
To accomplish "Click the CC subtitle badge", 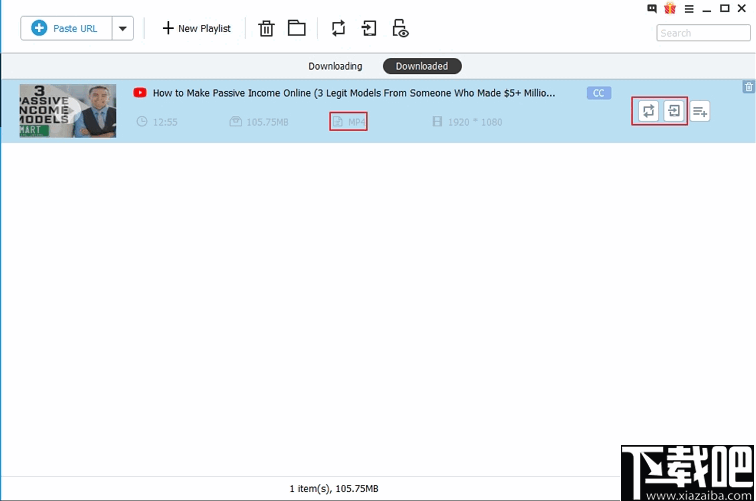I will (599, 93).
